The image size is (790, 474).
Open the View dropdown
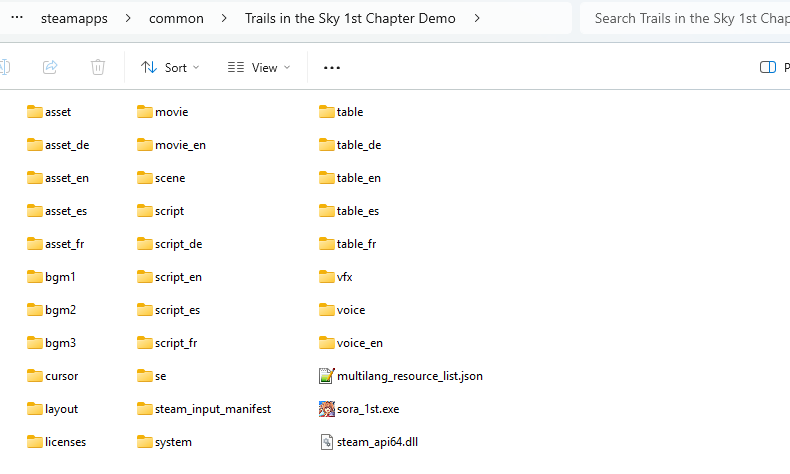[x=259, y=67]
